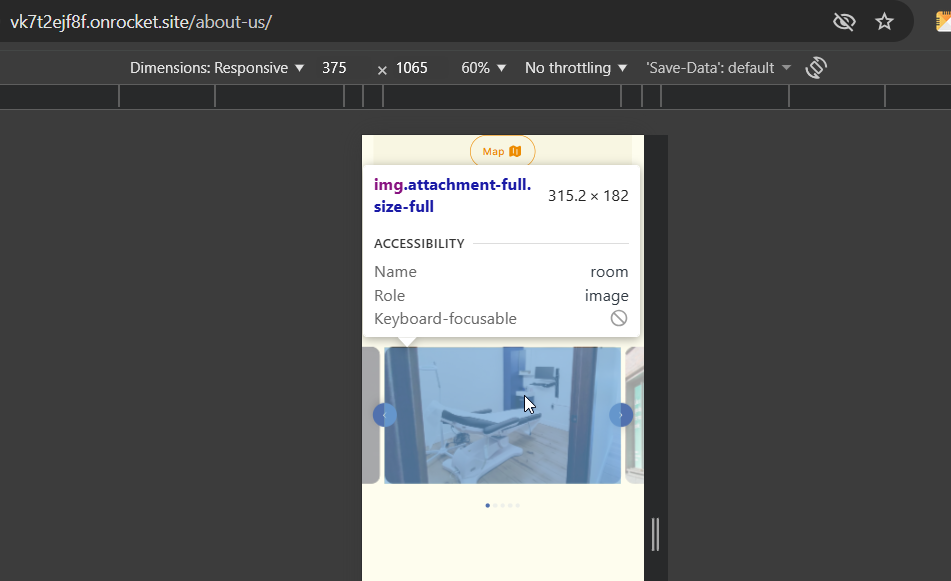Screen dimensions: 951x581
Task: Open the No throttling dropdown
Action: click(576, 68)
